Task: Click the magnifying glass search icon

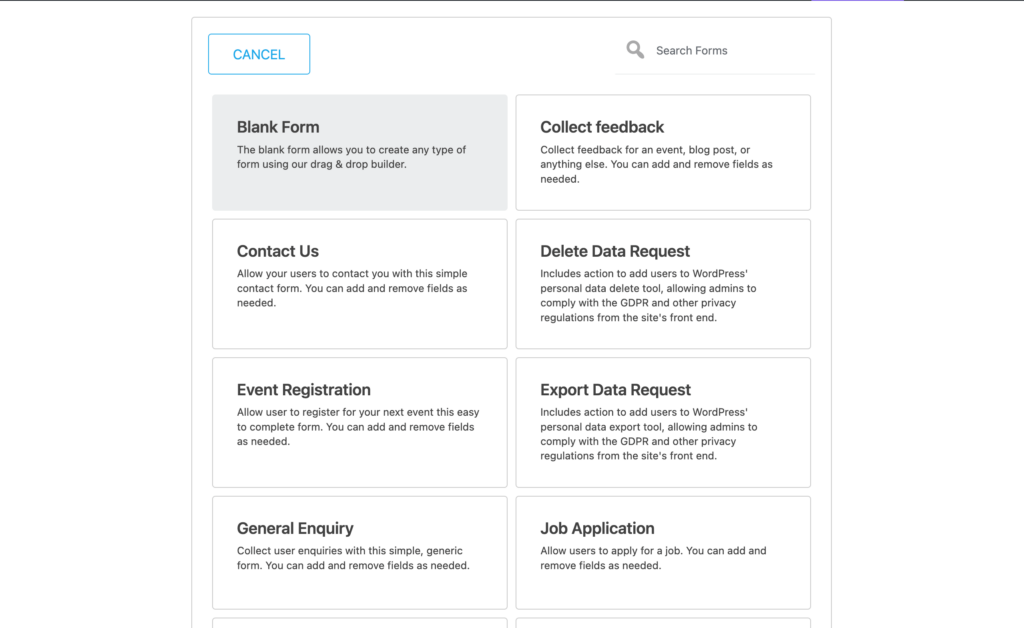Action: point(635,50)
